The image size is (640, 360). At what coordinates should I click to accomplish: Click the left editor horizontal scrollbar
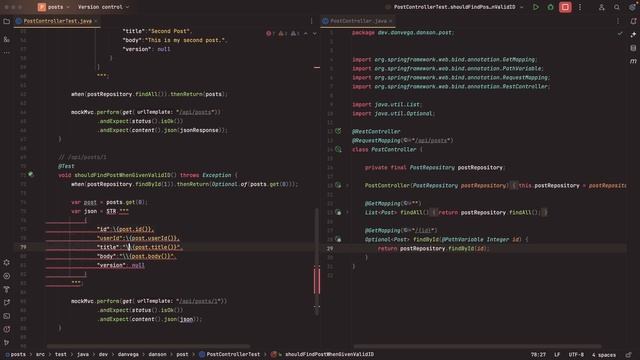pyautogui.click(x=148, y=346)
